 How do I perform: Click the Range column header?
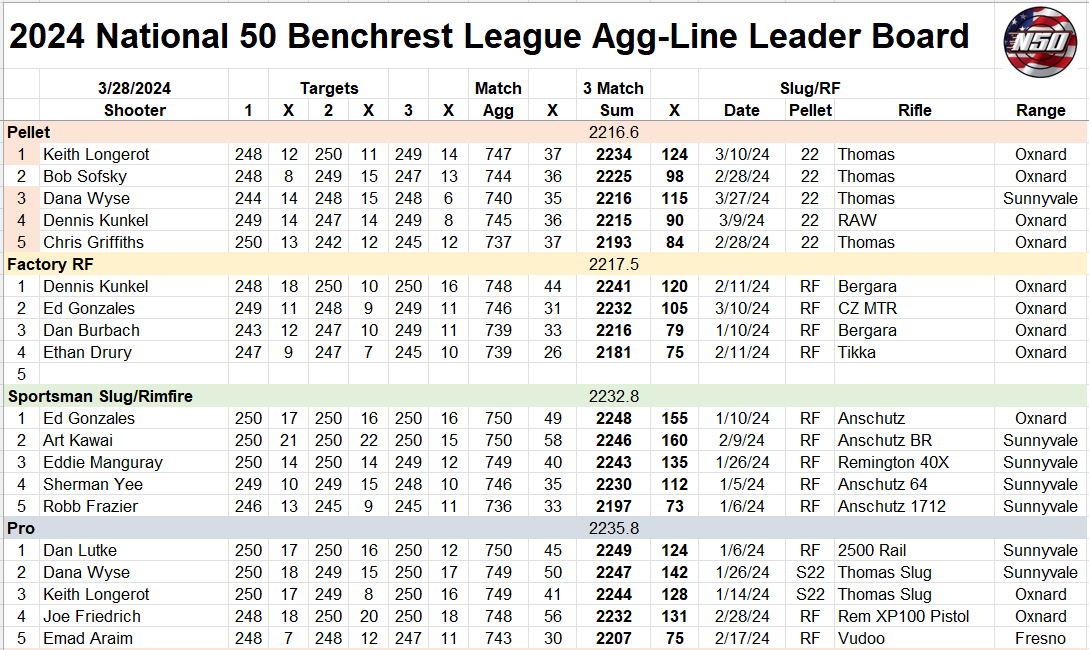1040,110
